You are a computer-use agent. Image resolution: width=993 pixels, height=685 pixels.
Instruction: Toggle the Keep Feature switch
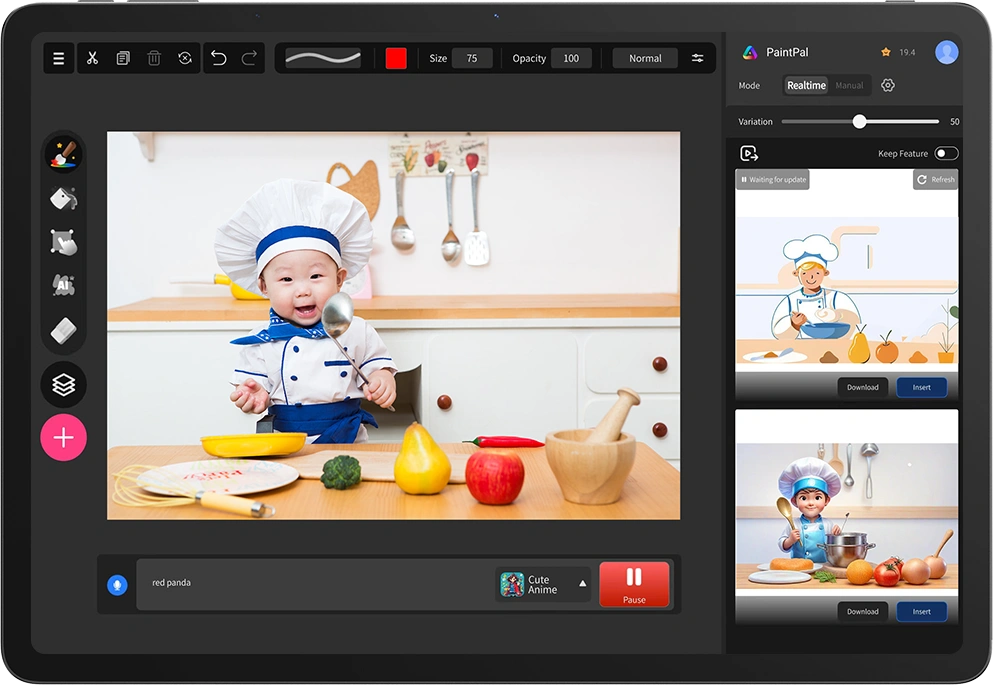click(x=945, y=153)
